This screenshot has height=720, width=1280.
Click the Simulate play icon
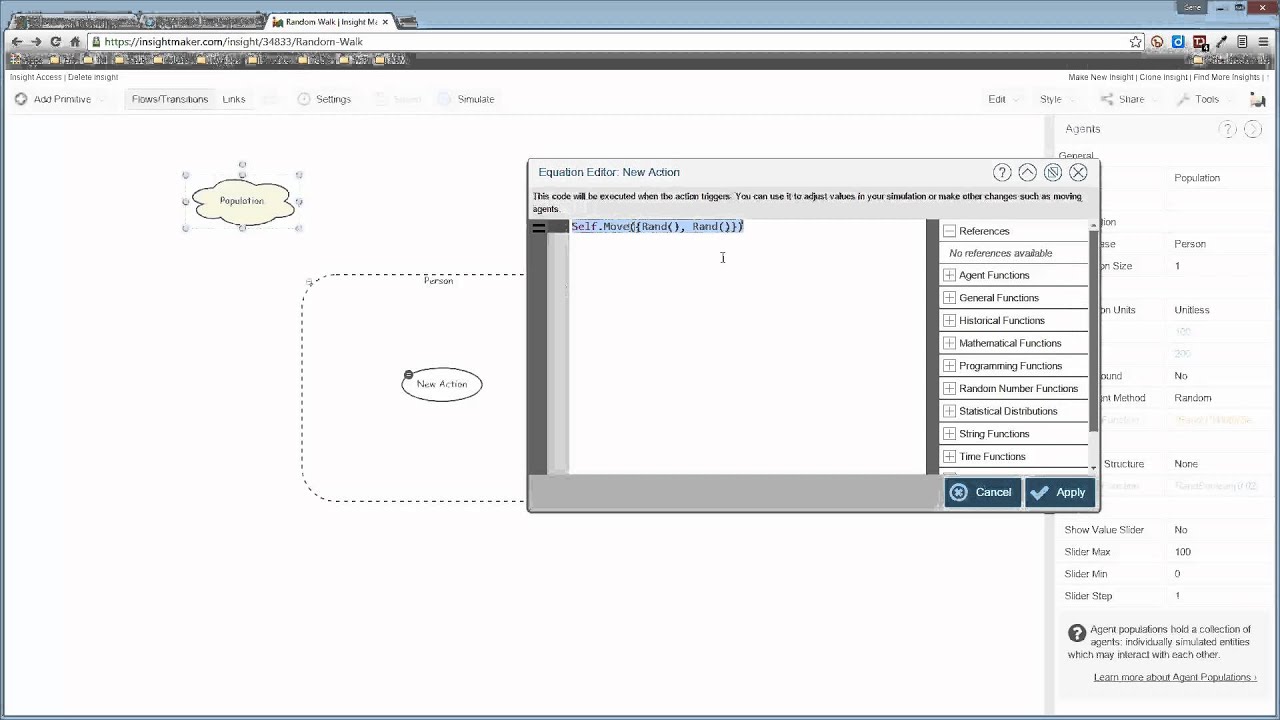pos(445,99)
